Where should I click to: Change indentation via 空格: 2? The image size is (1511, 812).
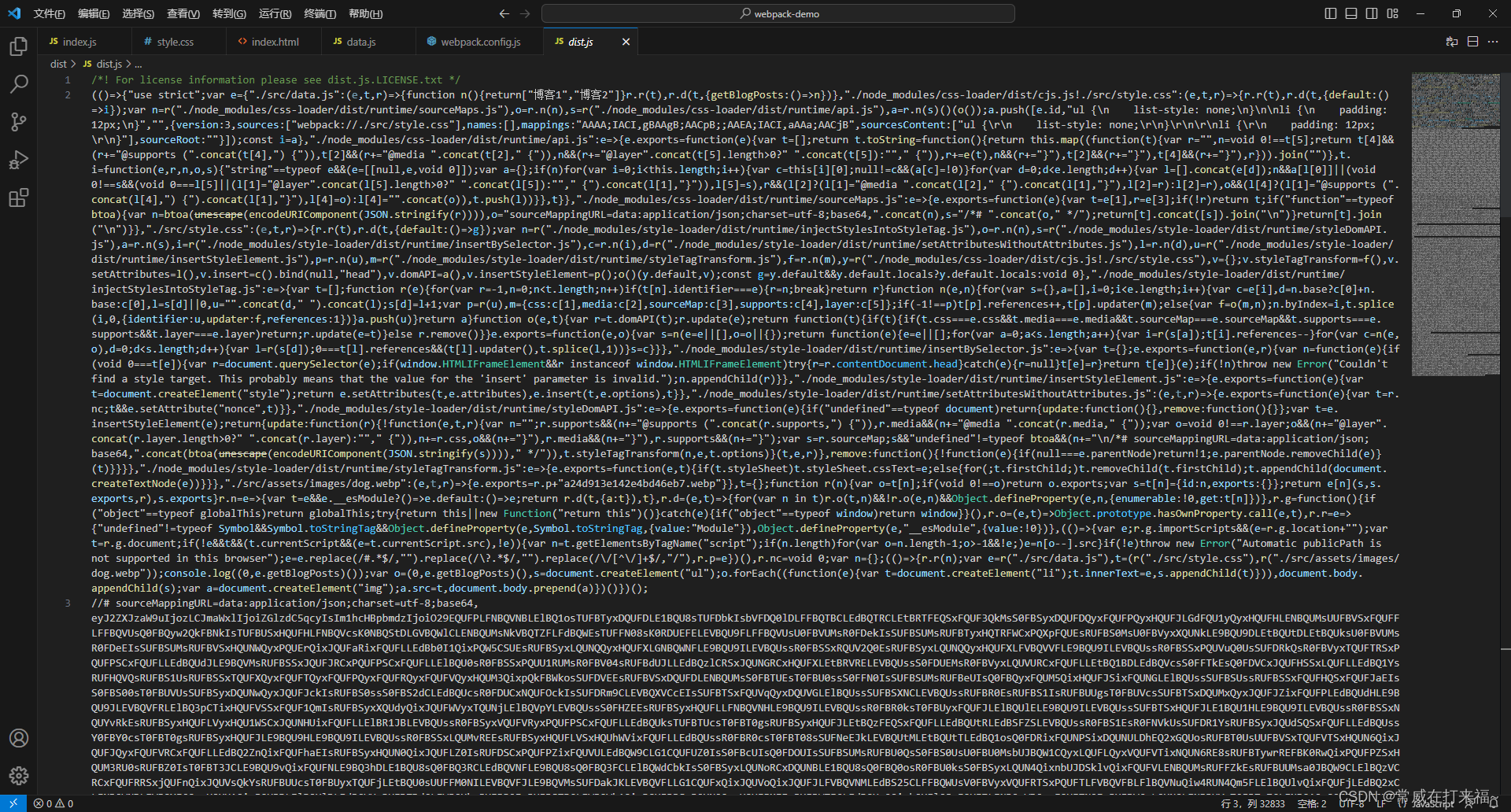click(x=1312, y=803)
